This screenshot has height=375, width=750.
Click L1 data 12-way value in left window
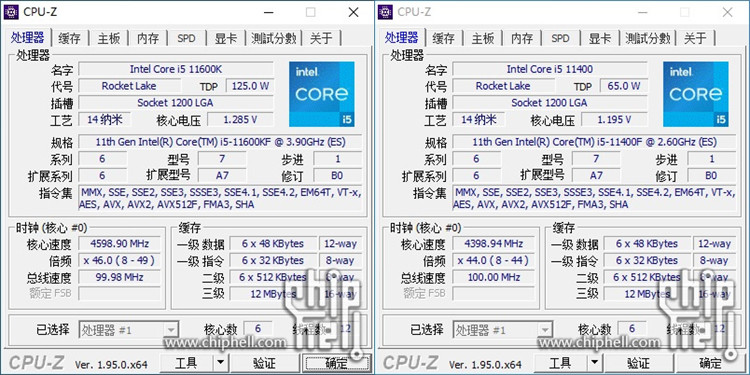(341, 244)
